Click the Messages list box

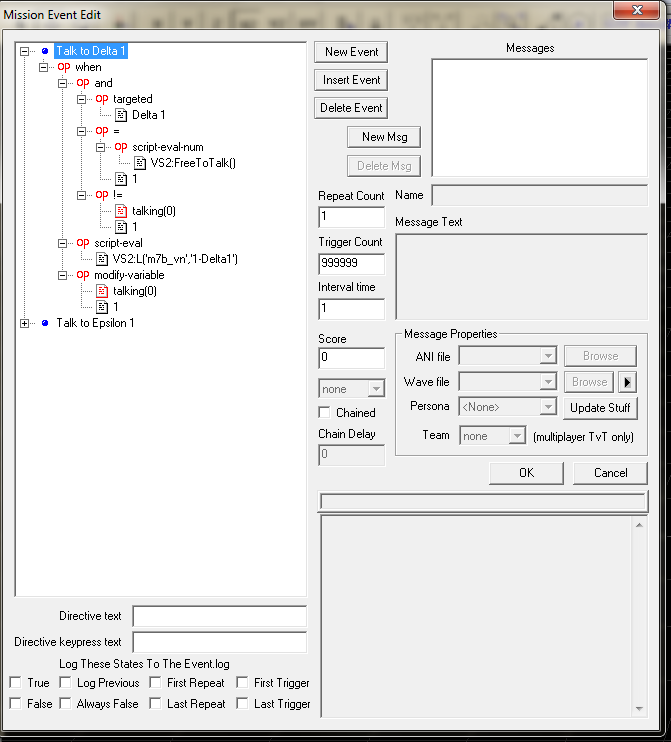click(x=540, y=118)
